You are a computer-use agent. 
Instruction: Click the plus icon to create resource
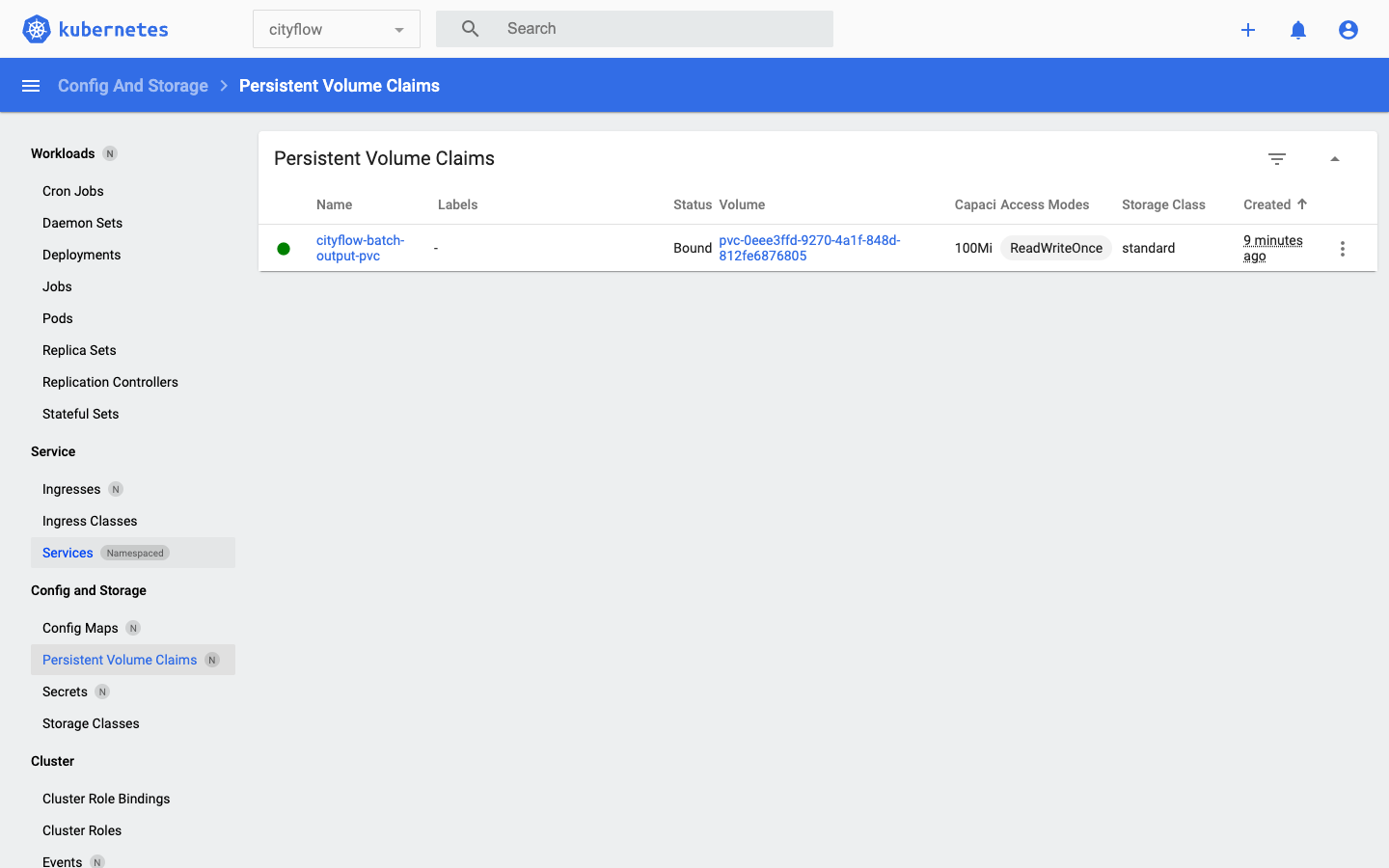pyautogui.click(x=1248, y=30)
